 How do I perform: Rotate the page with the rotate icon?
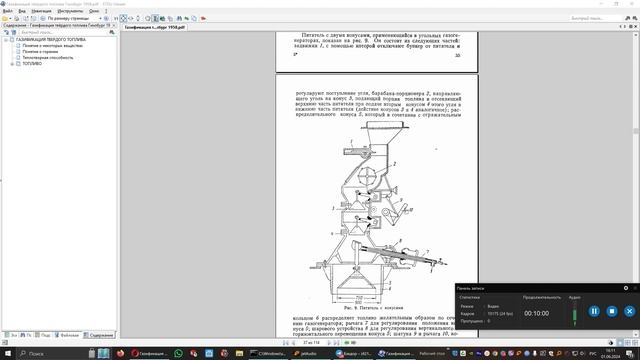(x=148, y=18)
